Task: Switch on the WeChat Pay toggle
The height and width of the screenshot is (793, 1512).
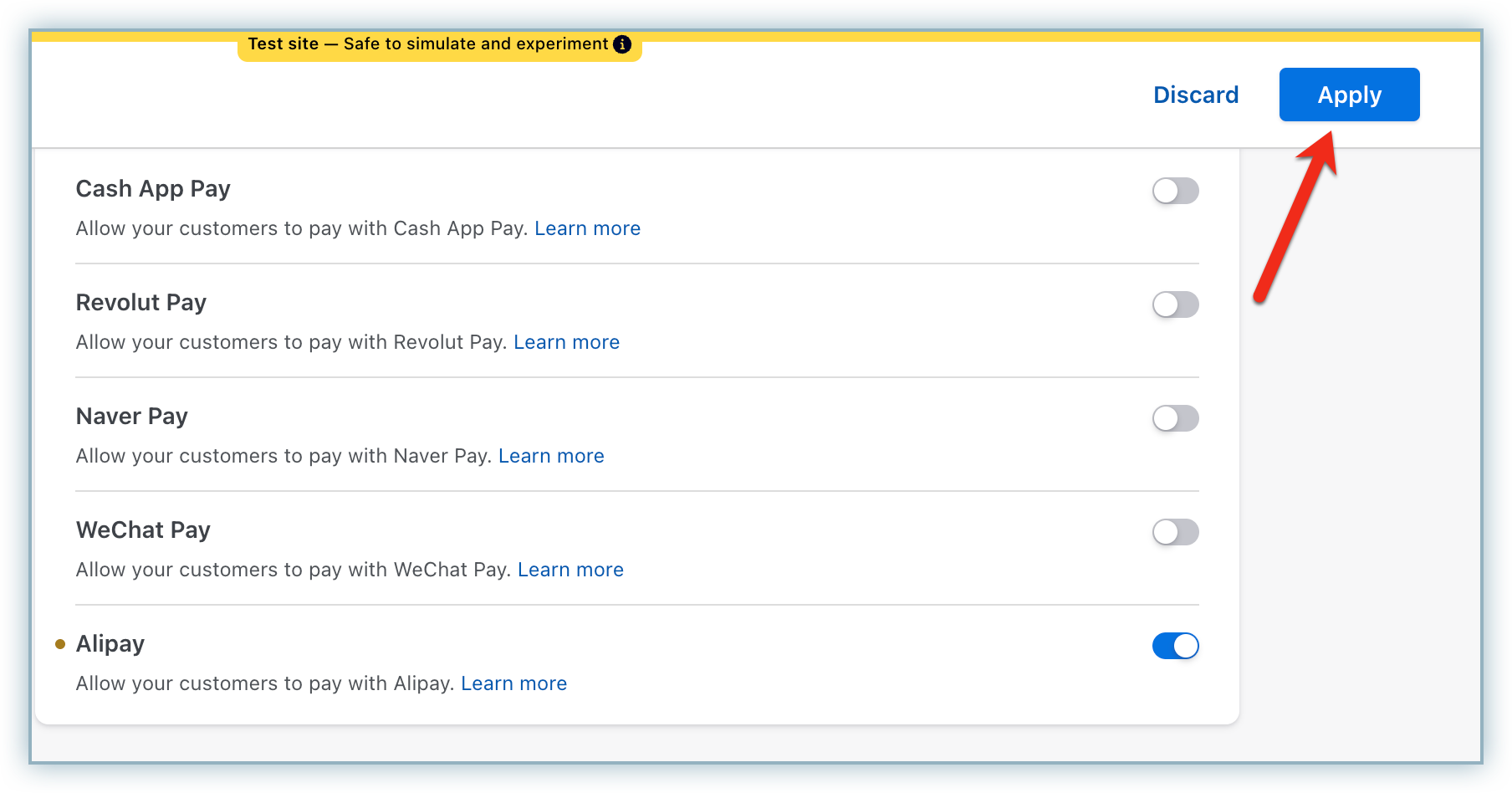Action: coord(1175,532)
